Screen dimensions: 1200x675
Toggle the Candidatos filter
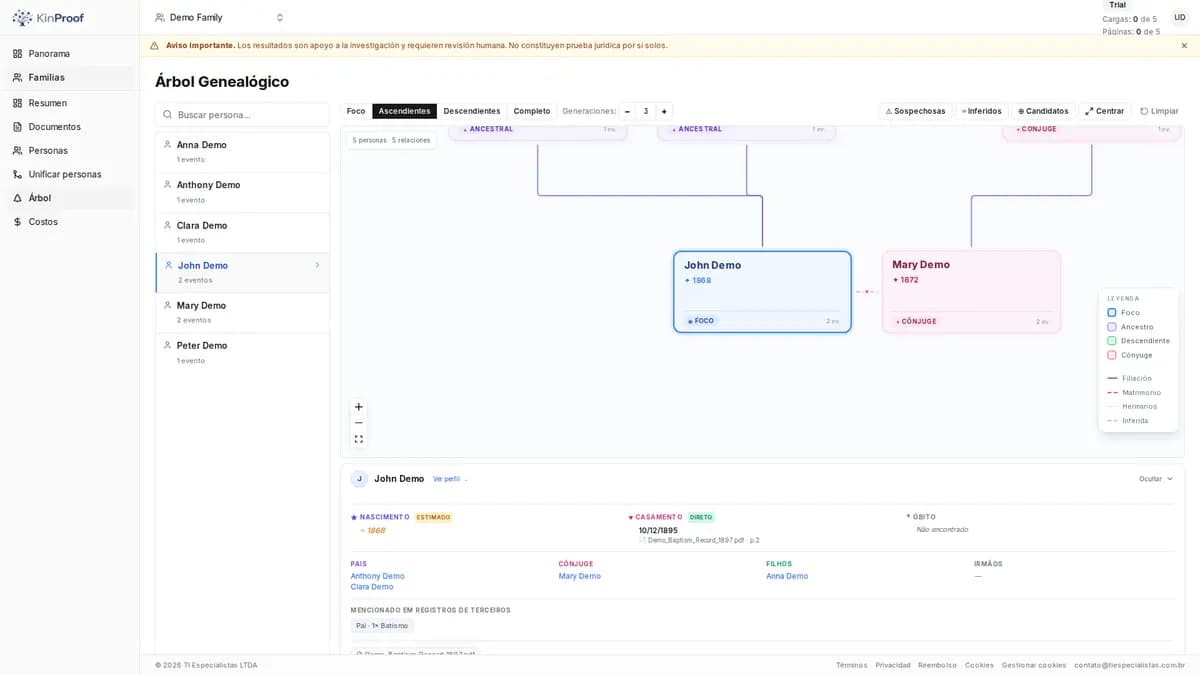(1043, 111)
